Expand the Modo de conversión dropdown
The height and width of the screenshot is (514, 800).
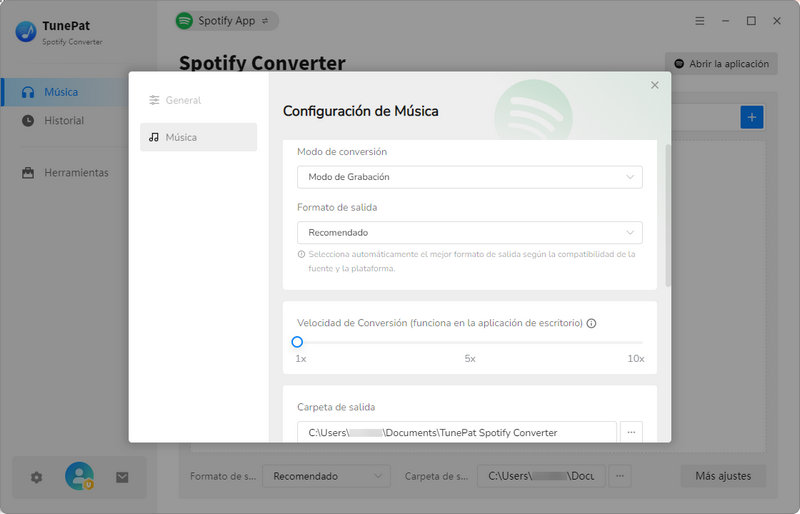(x=469, y=177)
